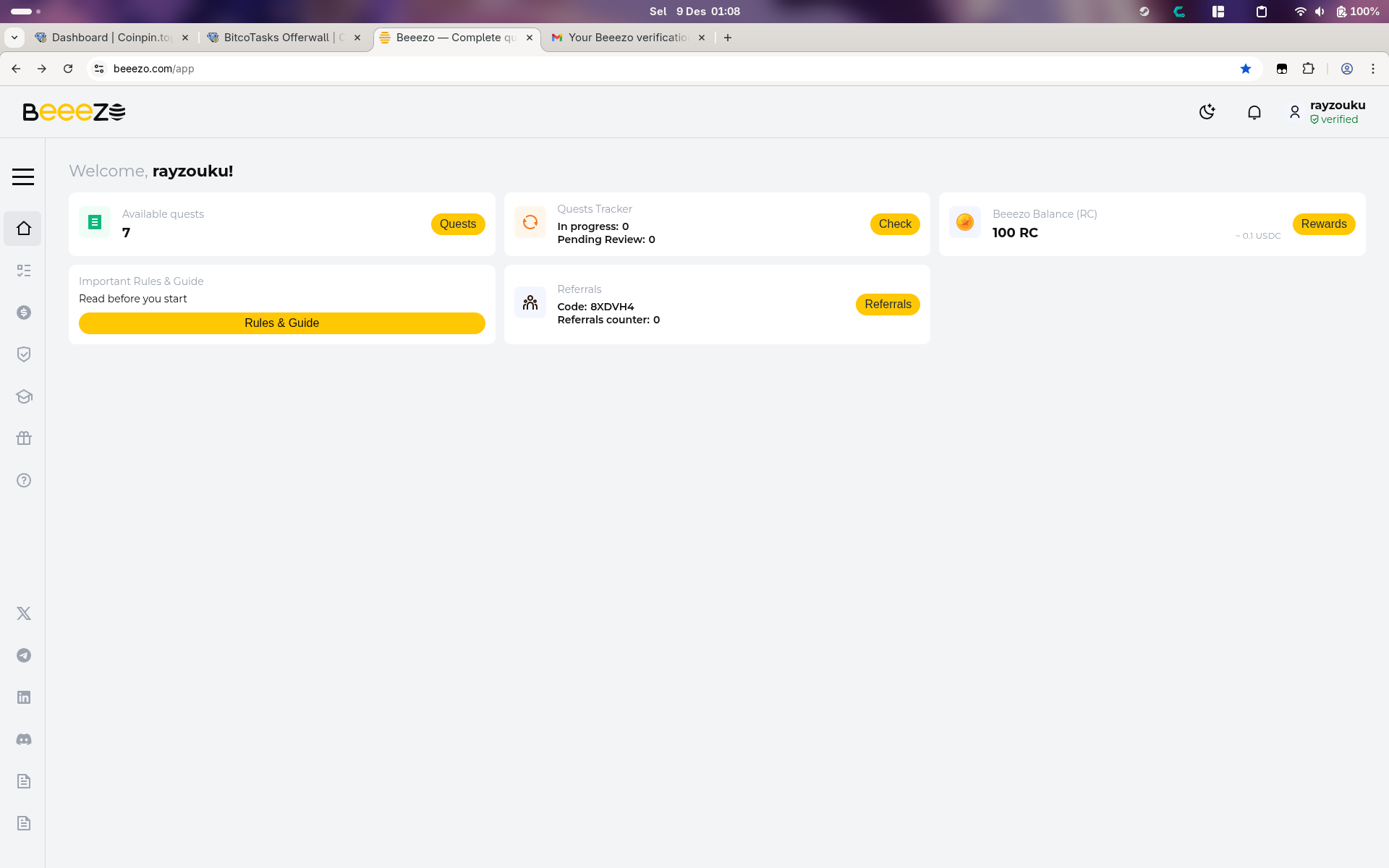The image size is (1389, 868).
Task: Go back to the previous page
Action: click(16, 69)
